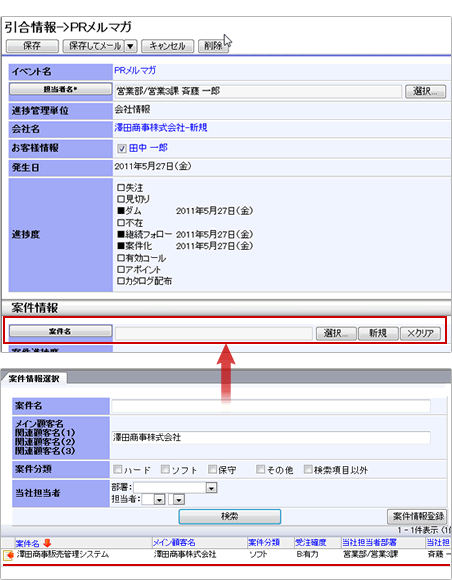Enable the 保守 checkbox
The height and width of the screenshot is (580, 452).
click(212, 469)
